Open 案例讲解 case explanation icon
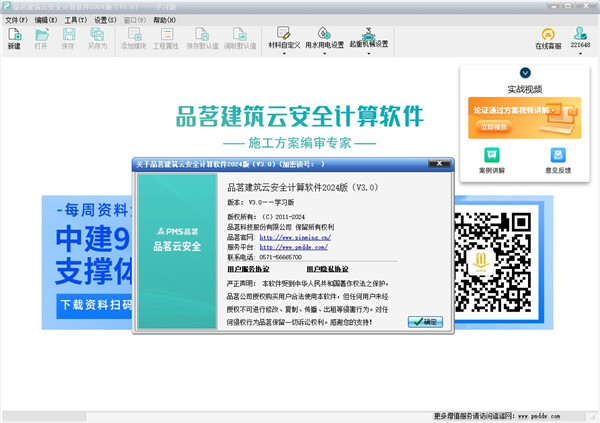The width and height of the screenshot is (600, 423). point(492,160)
